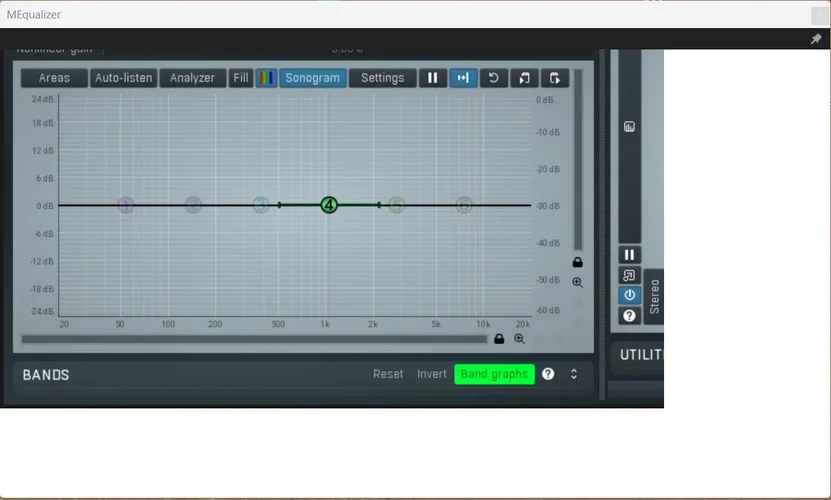Screen dimensions: 831x500
Task: Toggle the Fill option
Action: [x=241, y=78]
